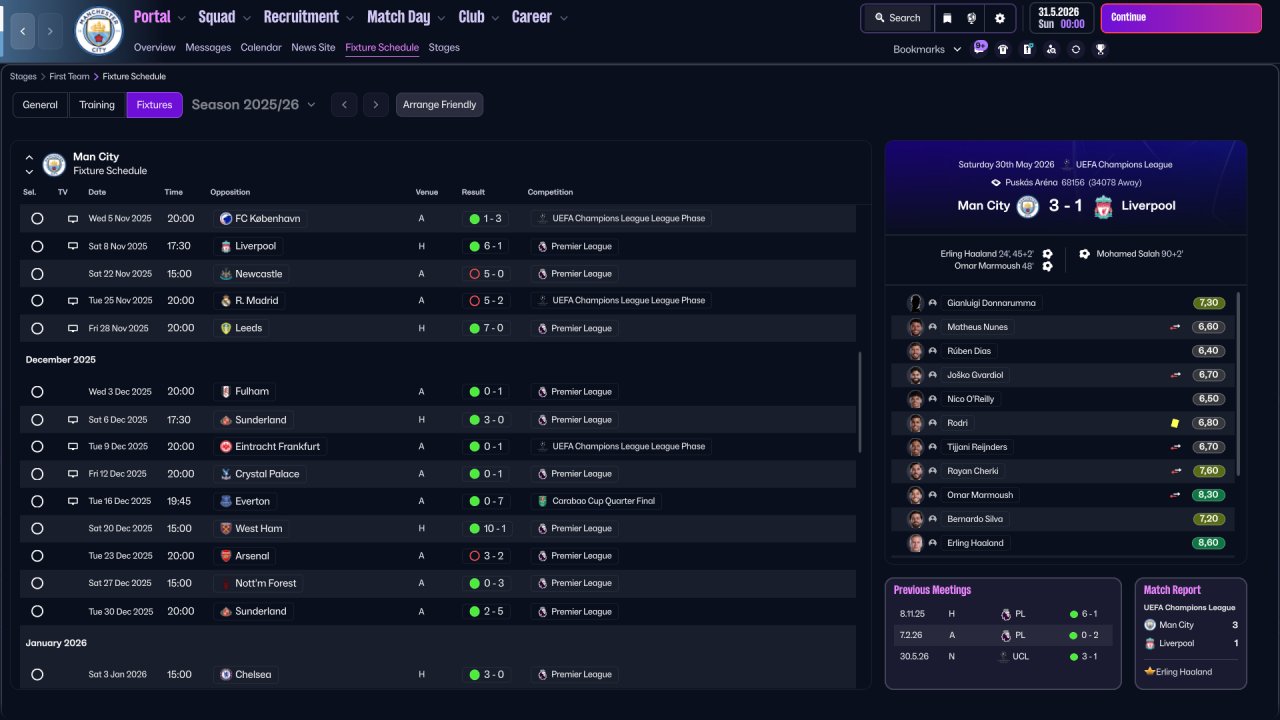The width and height of the screenshot is (1280, 720).
Task: Click the shirt icon in bookmarks bar
Action: coord(1003,49)
